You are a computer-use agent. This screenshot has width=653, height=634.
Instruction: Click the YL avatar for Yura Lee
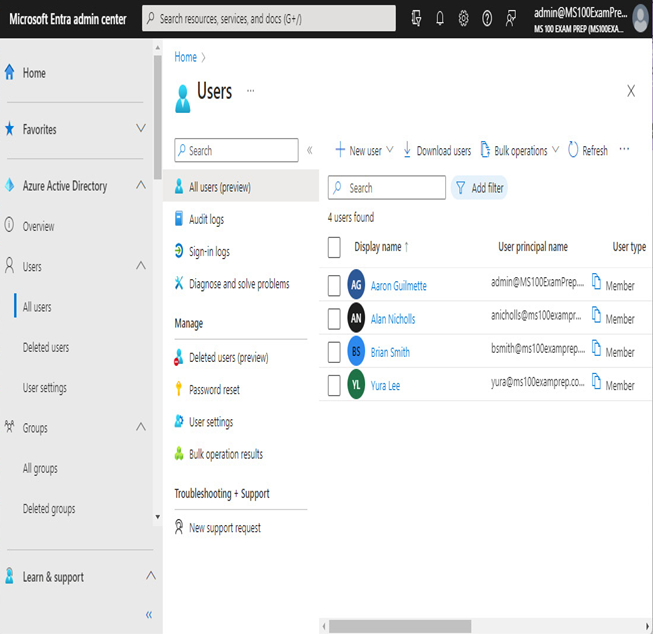coord(356,384)
